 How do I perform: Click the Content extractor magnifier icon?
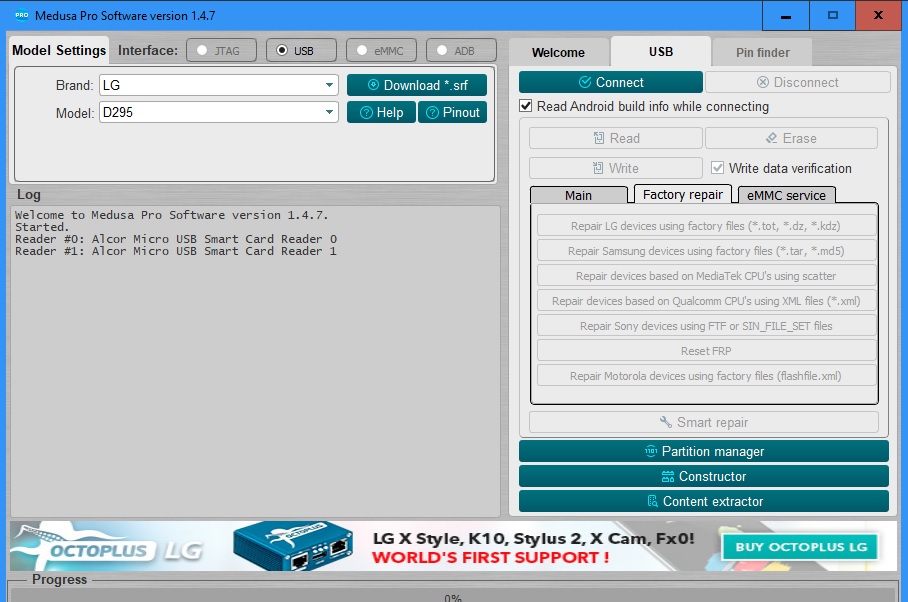tap(652, 501)
